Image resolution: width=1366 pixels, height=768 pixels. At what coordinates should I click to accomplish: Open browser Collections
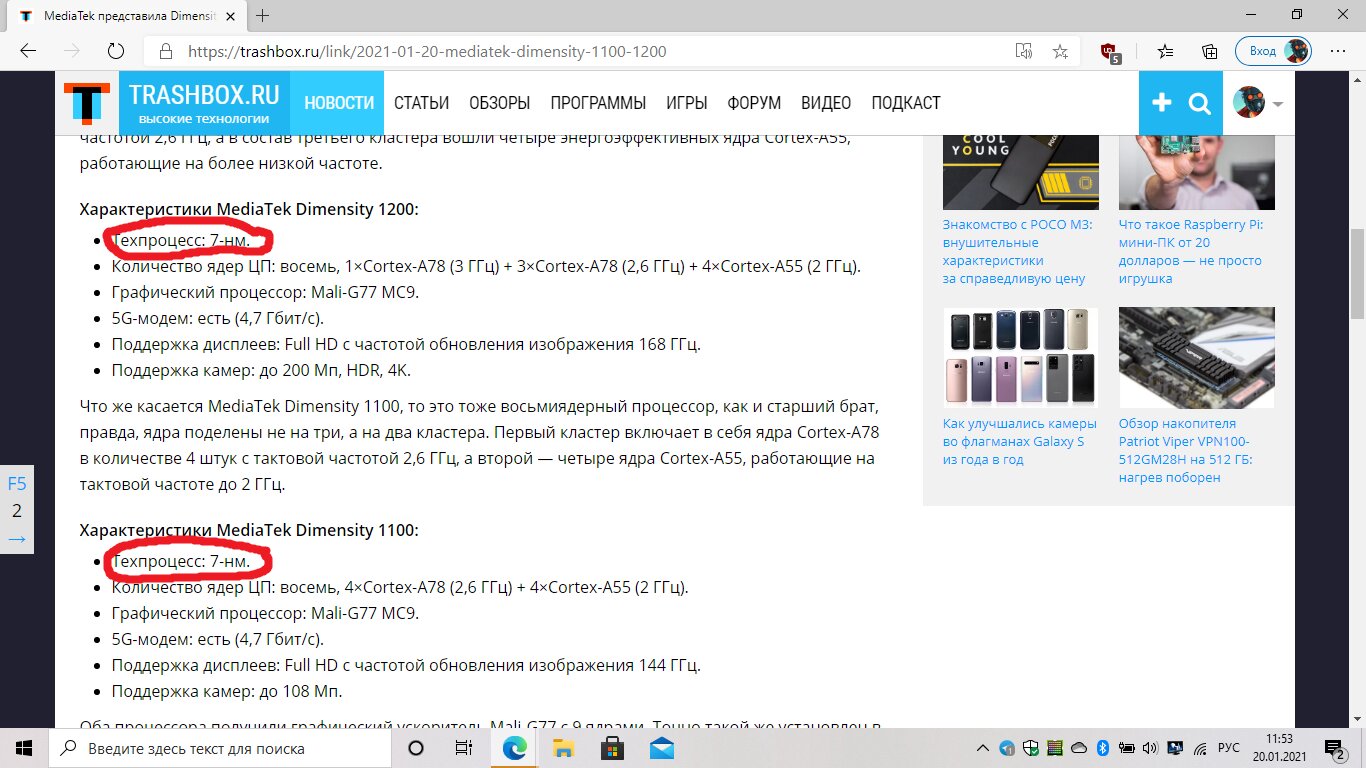(1210, 51)
